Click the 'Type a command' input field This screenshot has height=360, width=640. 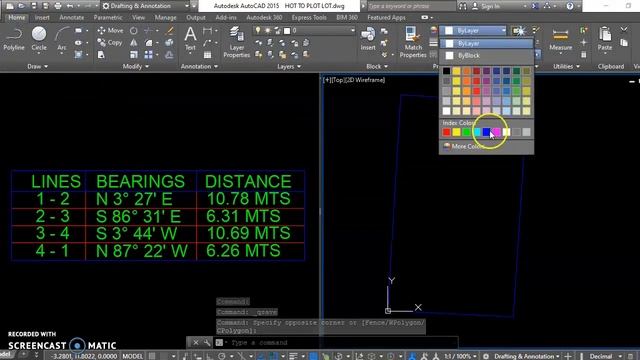(x=342, y=342)
